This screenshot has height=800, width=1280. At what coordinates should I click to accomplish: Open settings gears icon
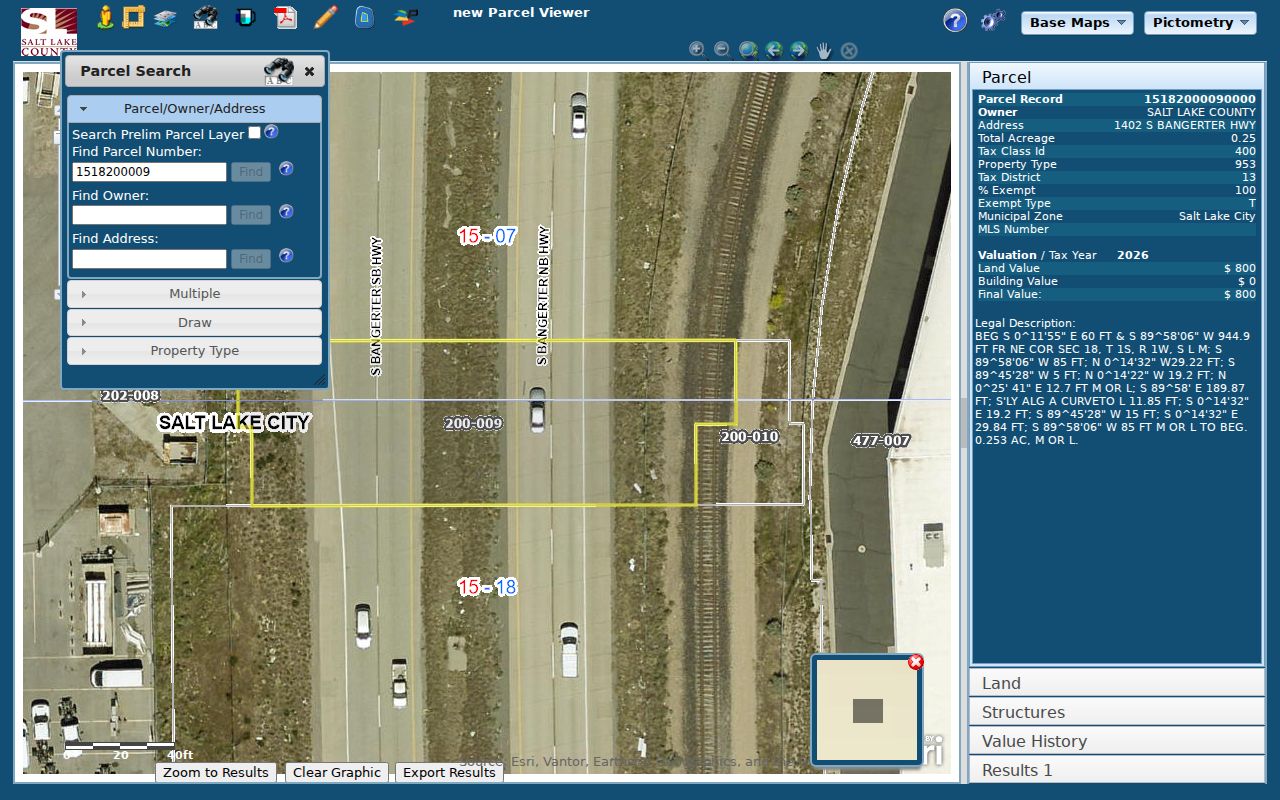click(x=991, y=20)
